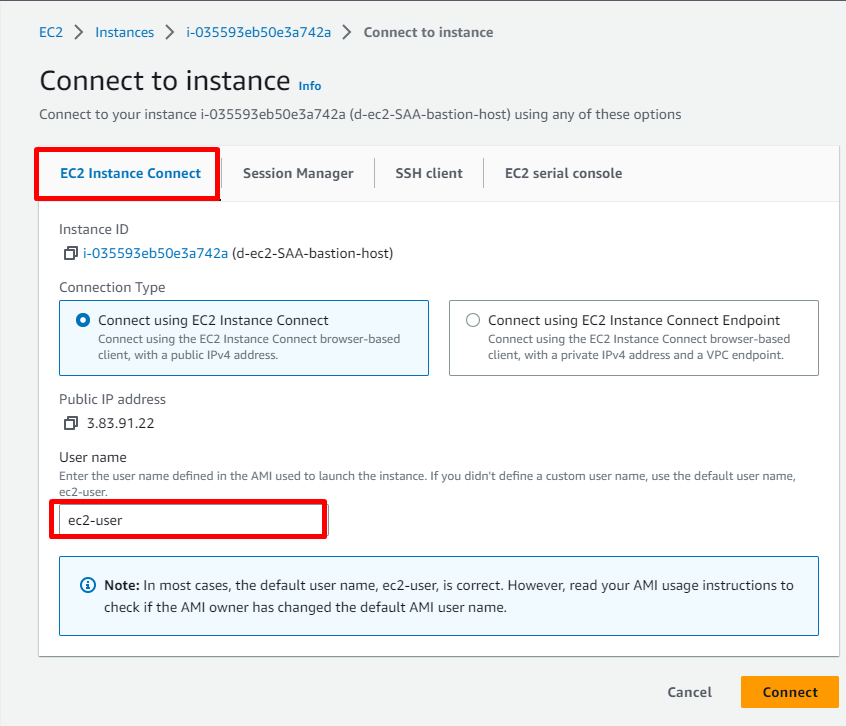Click the breadcrumb chevron after Instances
This screenshot has width=846, height=726.
(x=170, y=32)
